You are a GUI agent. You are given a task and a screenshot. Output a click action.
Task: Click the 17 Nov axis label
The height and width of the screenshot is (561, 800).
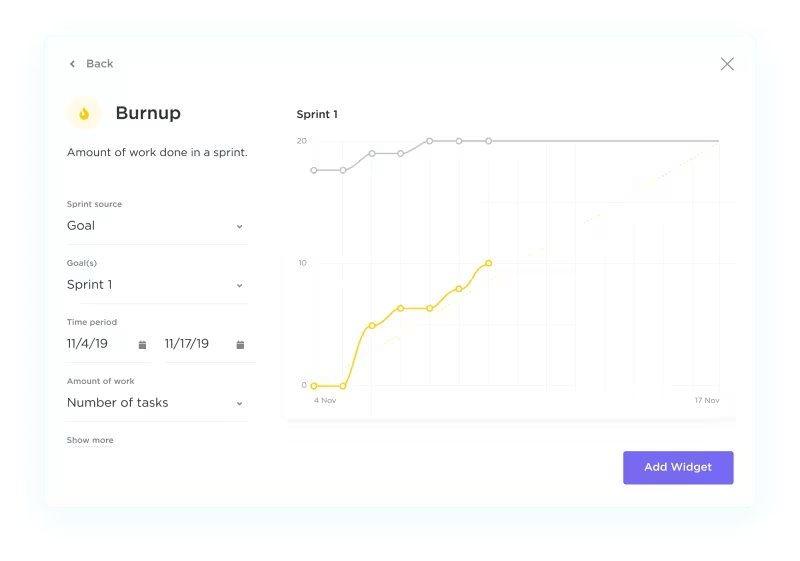pyautogui.click(x=707, y=400)
